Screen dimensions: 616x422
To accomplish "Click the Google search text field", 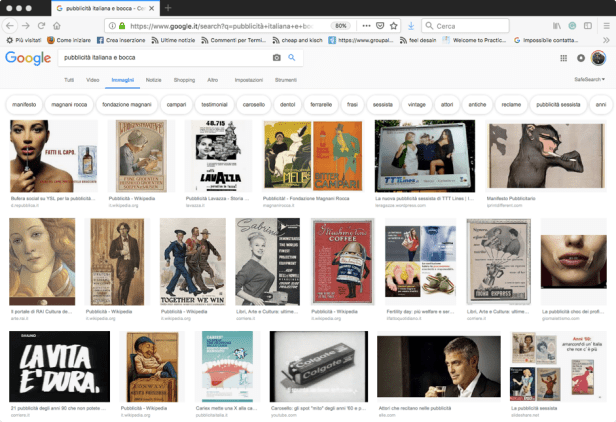I will point(160,58).
